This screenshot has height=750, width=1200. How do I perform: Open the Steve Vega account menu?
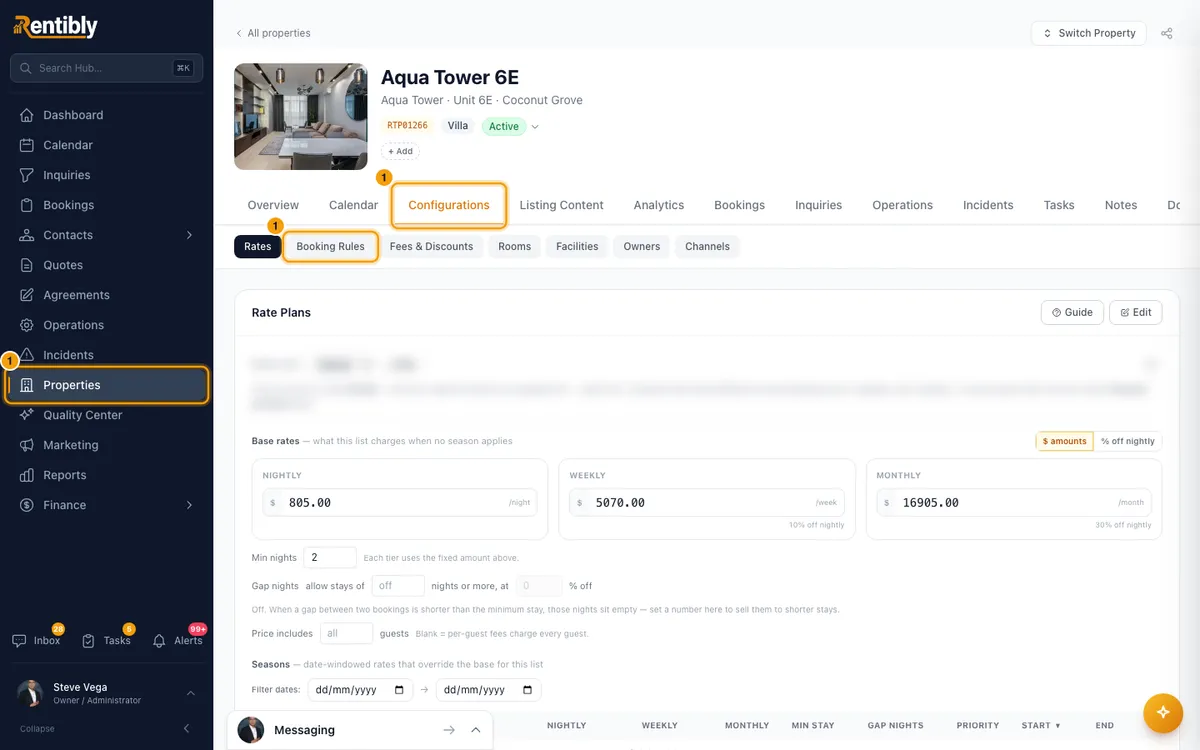click(106, 693)
